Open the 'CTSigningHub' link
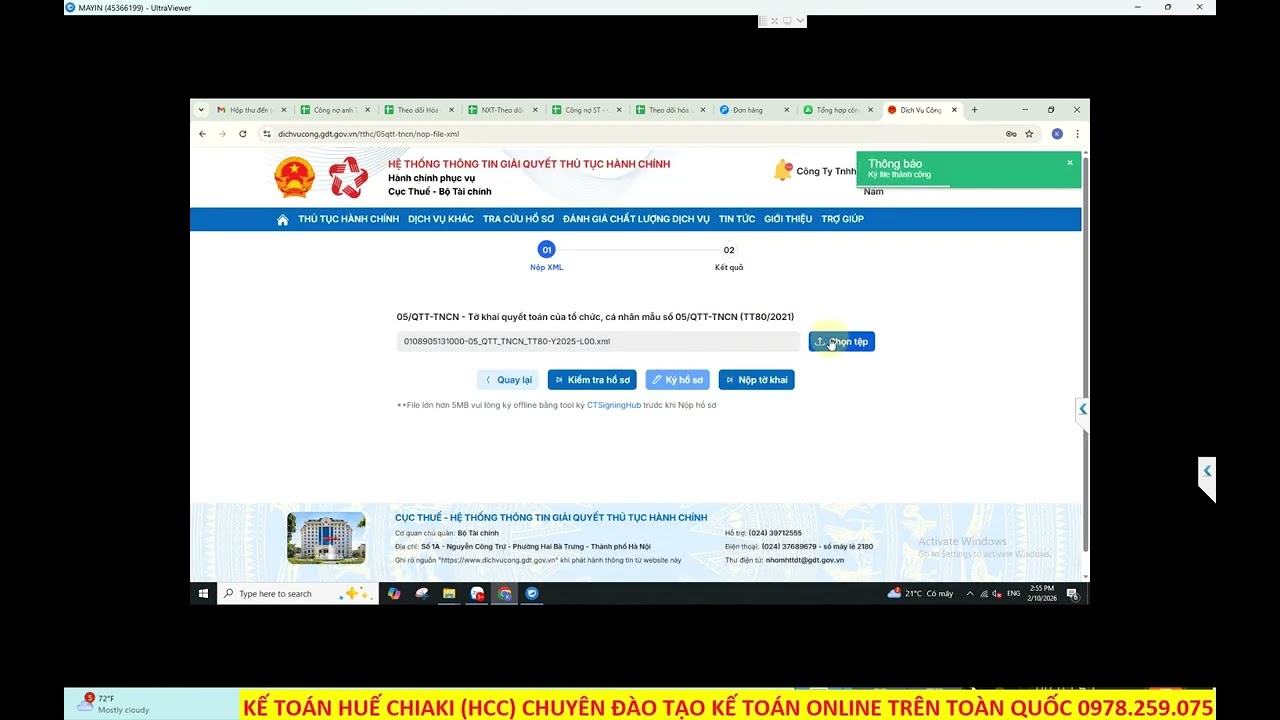The image size is (1280, 720). click(614, 405)
